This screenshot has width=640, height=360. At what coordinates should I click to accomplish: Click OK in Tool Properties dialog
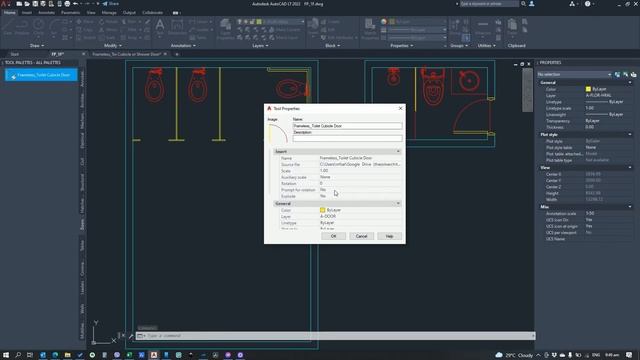(333, 236)
